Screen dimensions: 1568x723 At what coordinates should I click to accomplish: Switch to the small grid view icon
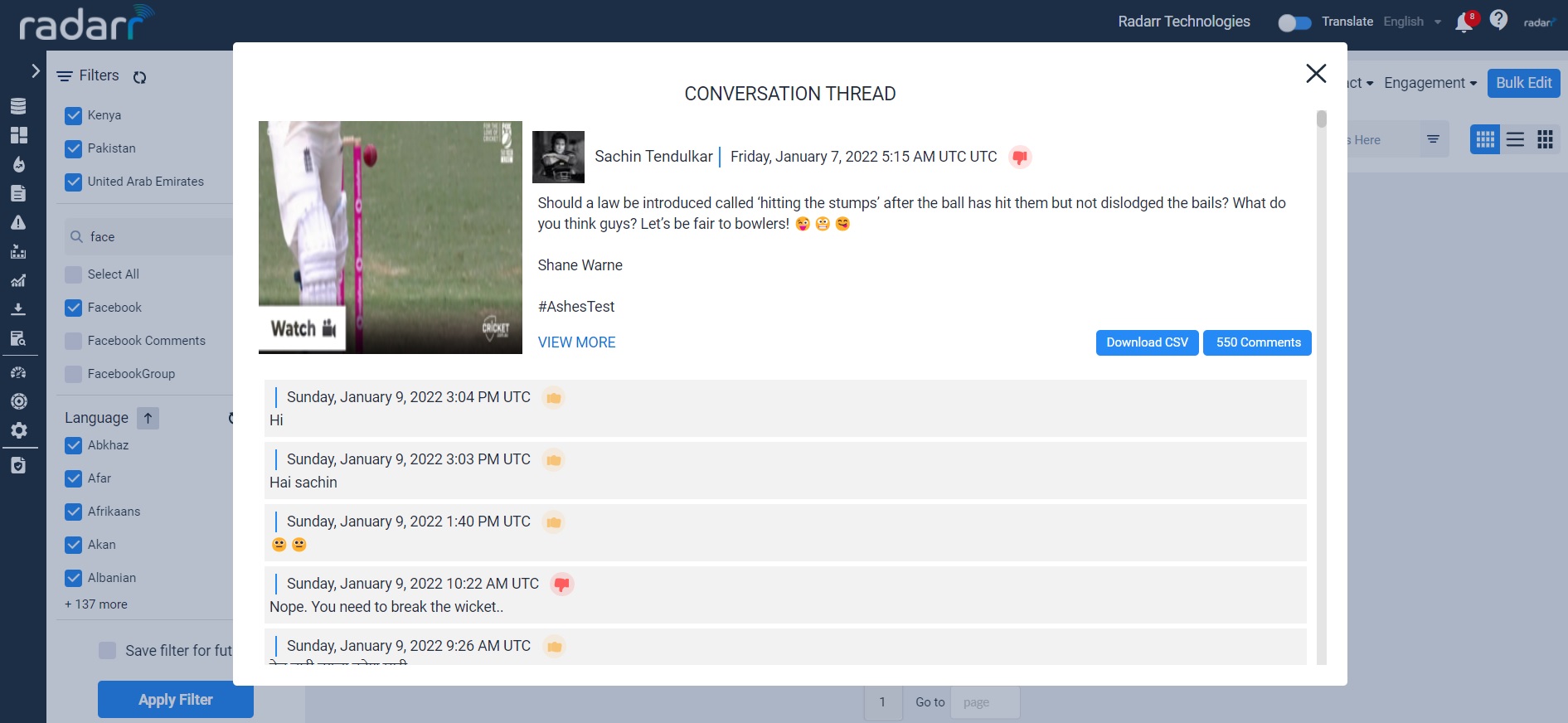click(1485, 139)
